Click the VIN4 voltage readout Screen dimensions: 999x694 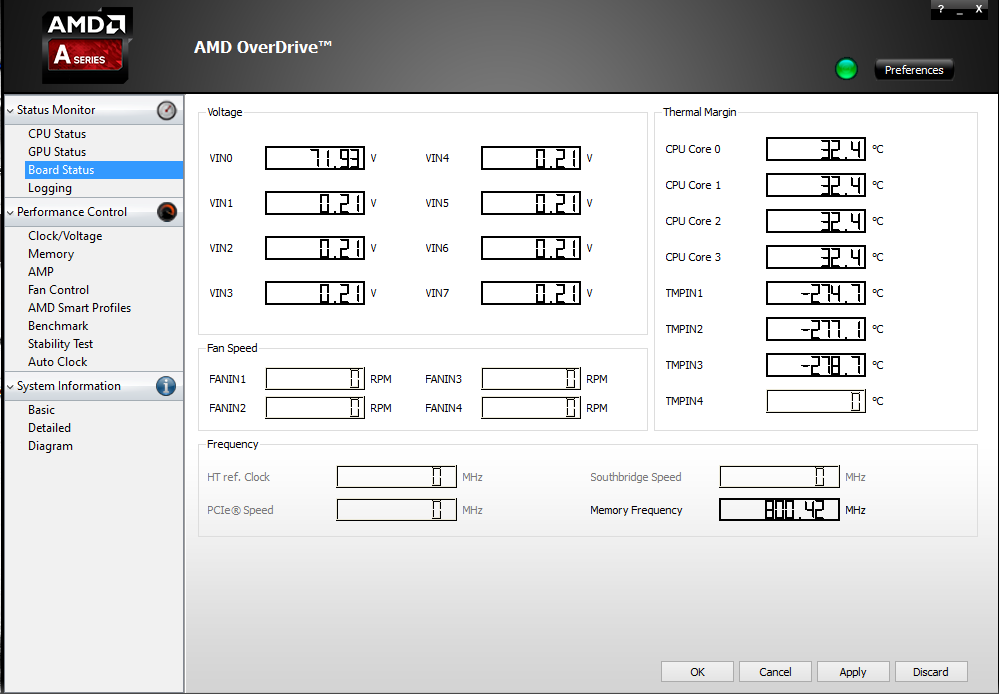point(531,158)
